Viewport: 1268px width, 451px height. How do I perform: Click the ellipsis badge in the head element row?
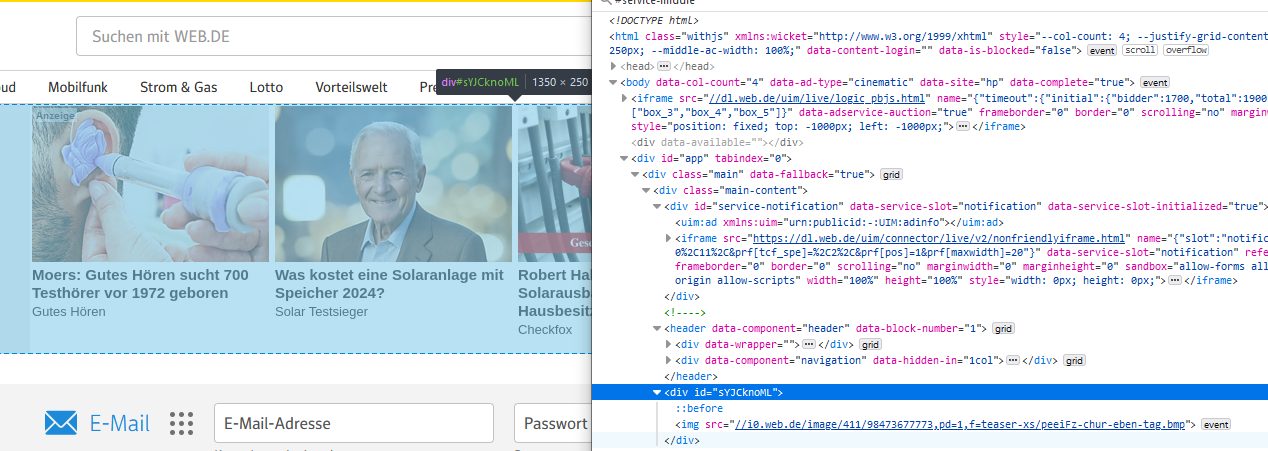663,66
